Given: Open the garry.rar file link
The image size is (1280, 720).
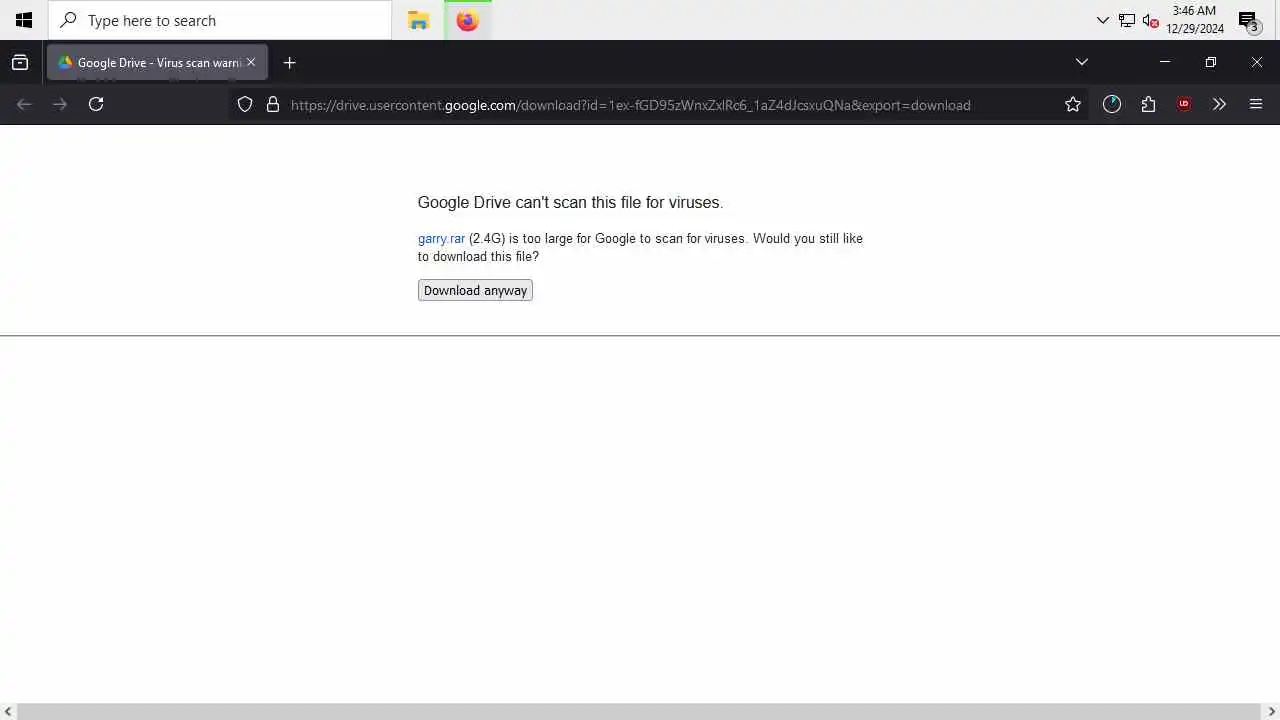Looking at the screenshot, I should (441, 239).
